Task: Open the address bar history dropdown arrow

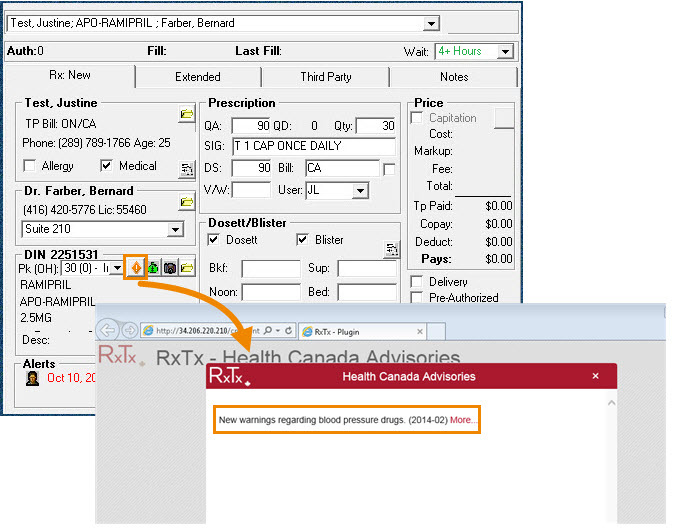Action: [x=278, y=331]
